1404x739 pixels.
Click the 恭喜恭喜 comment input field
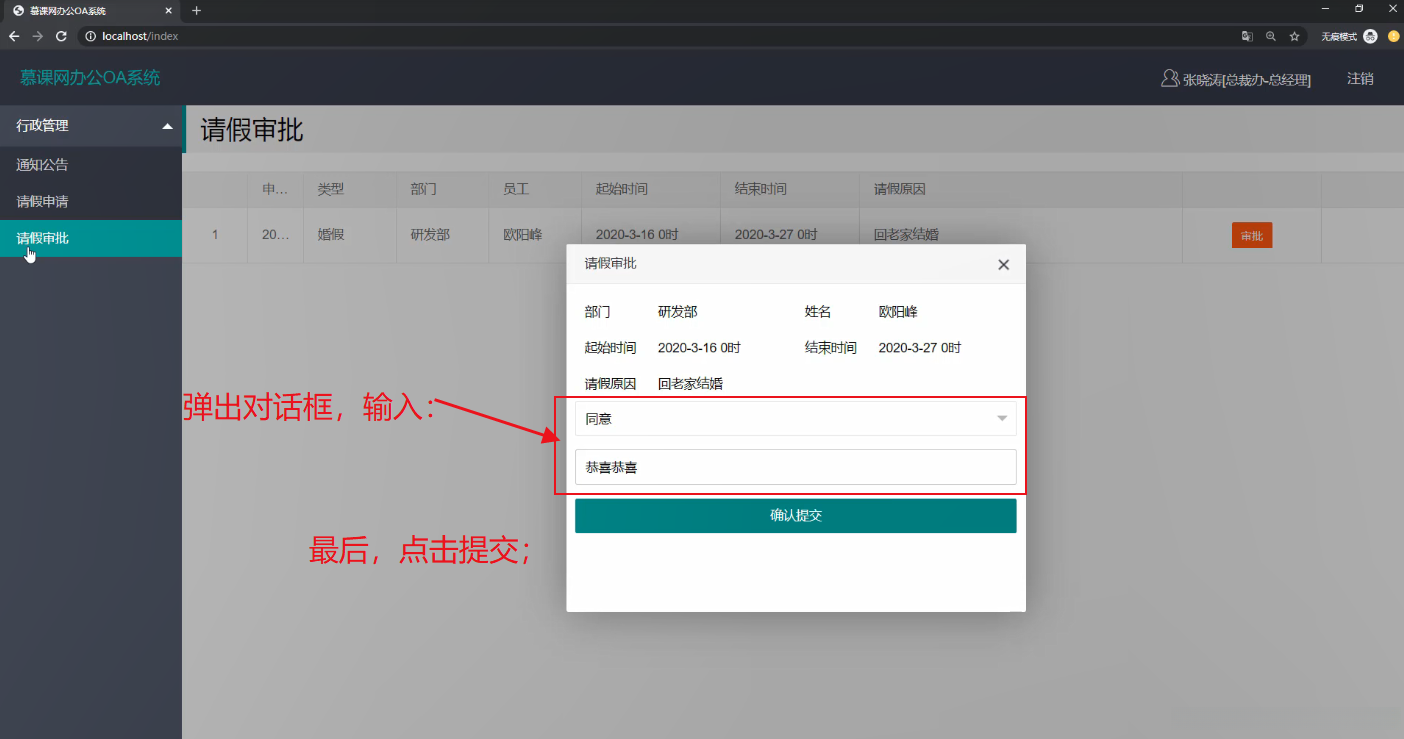pyautogui.click(x=796, y=467)
